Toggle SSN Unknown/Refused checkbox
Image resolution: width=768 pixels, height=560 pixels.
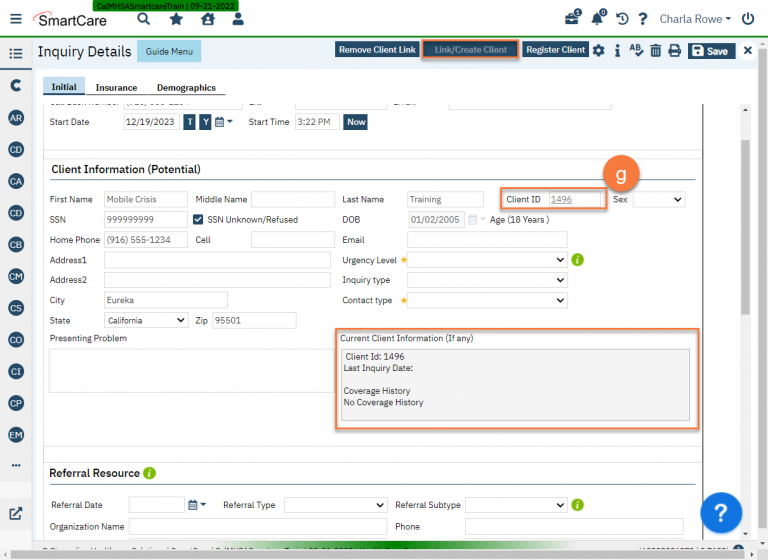[x=199, y=220]
